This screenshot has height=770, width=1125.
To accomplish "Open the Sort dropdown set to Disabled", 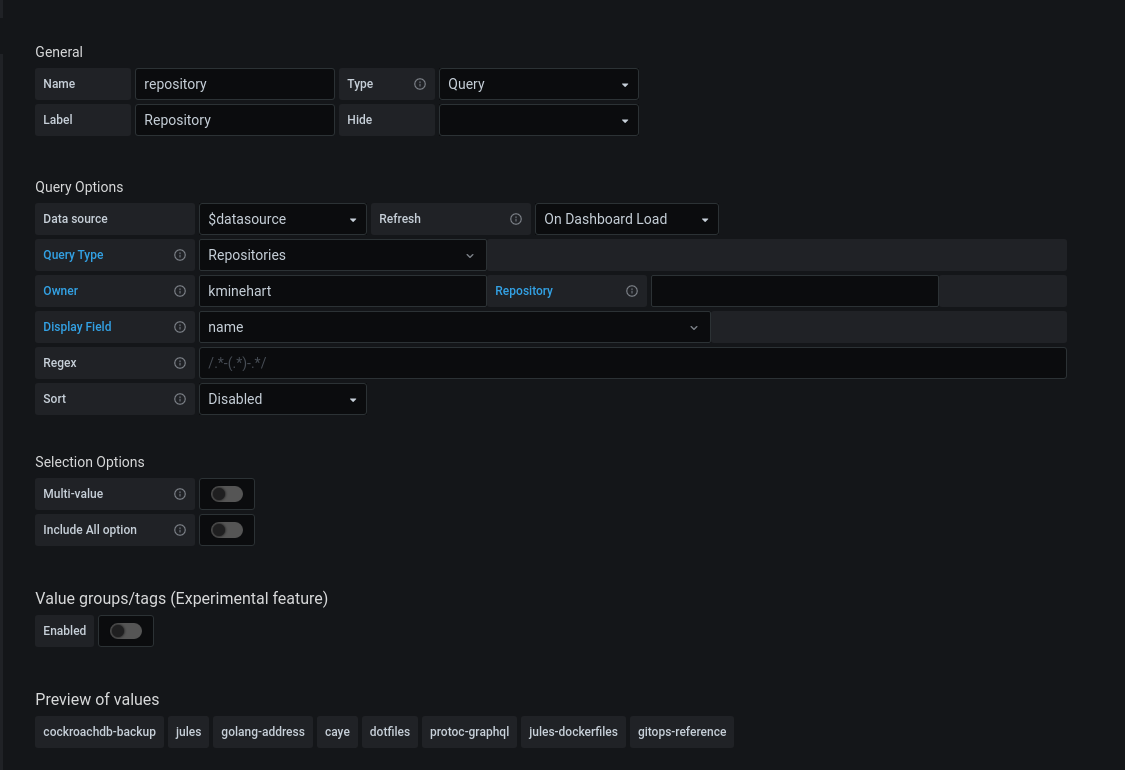I will click(283, 399).
